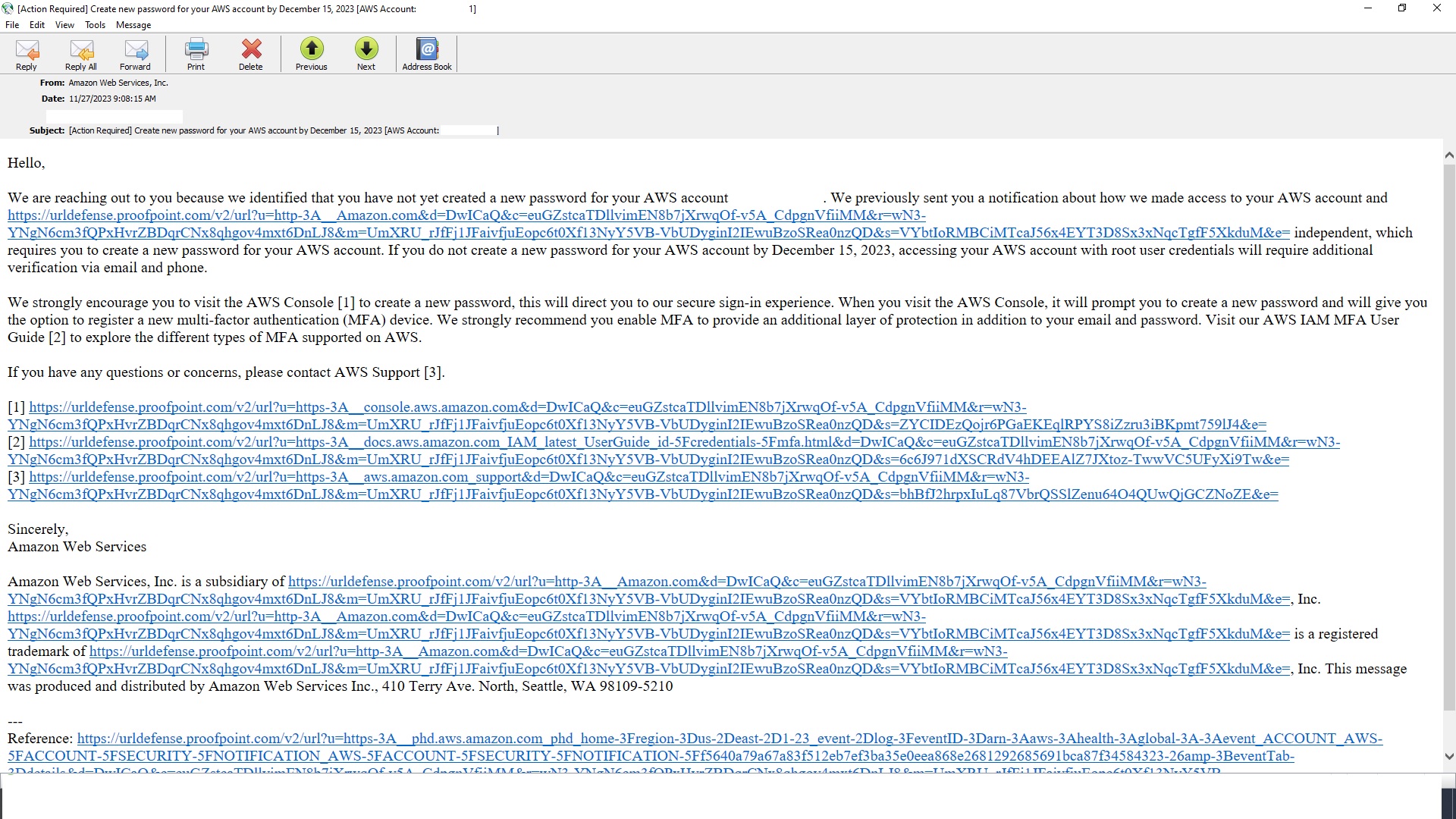Open the Address Book
The width and height of the screenshot is (1456, 819).
(427, 55)
